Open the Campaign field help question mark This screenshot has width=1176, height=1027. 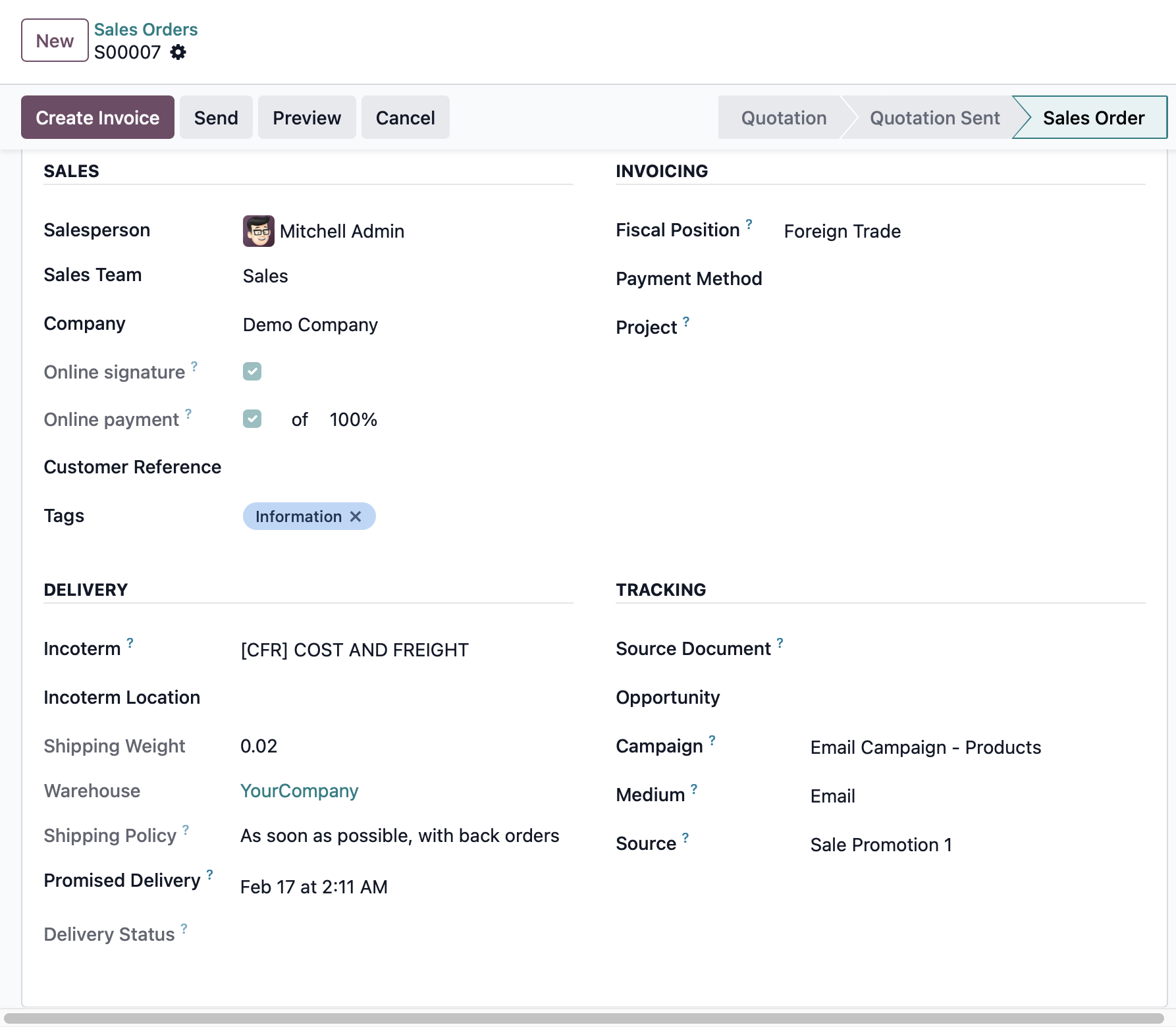pos(712,740)
